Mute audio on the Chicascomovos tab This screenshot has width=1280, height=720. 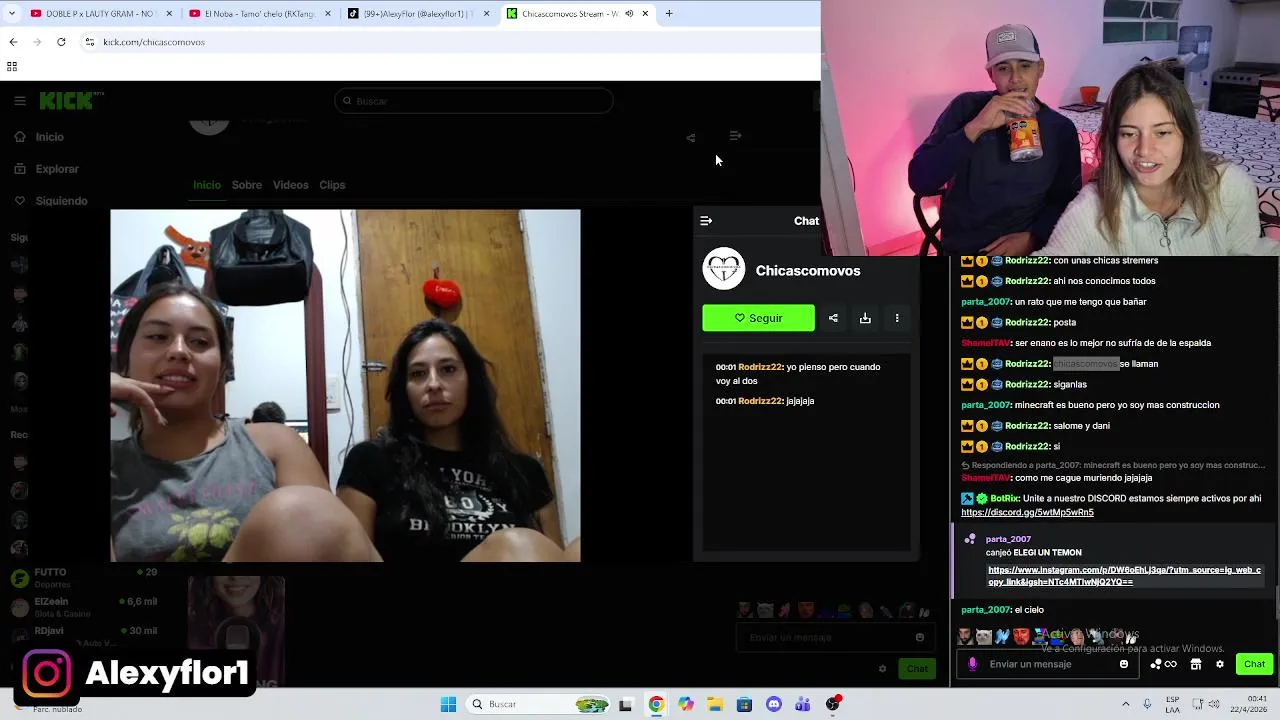tap(629, 14)
